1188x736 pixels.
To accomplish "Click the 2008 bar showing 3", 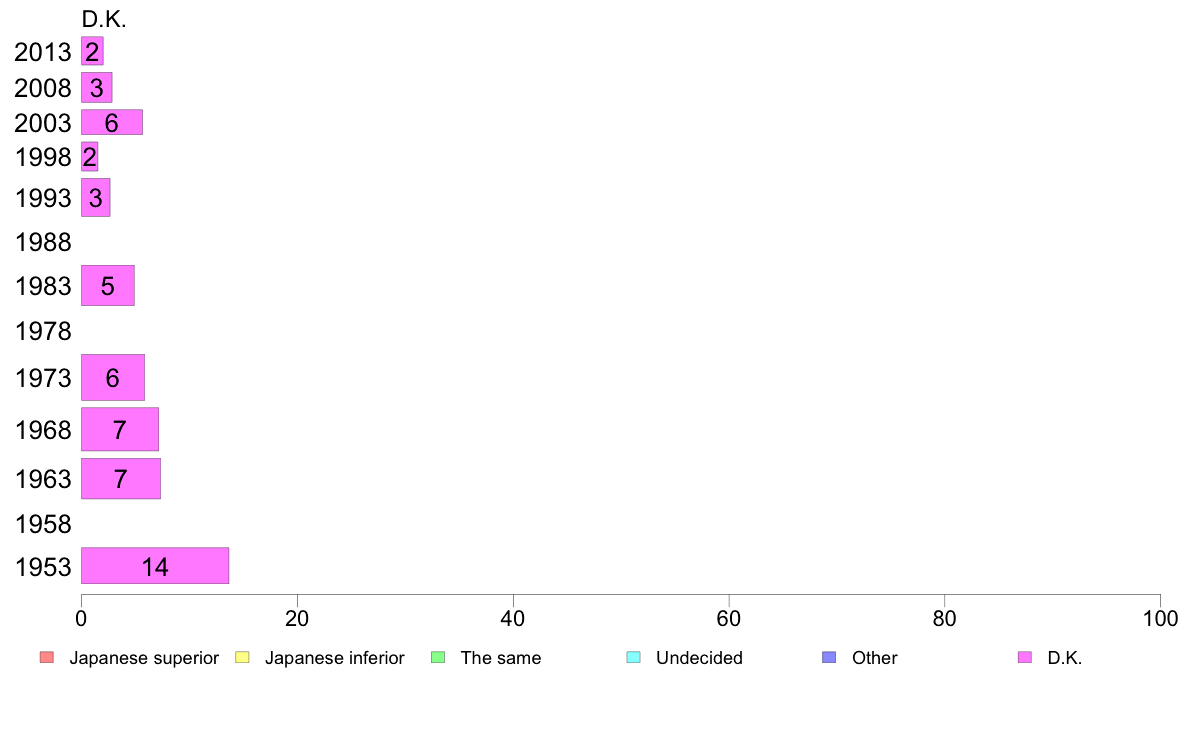I will (x=97, y=87).
